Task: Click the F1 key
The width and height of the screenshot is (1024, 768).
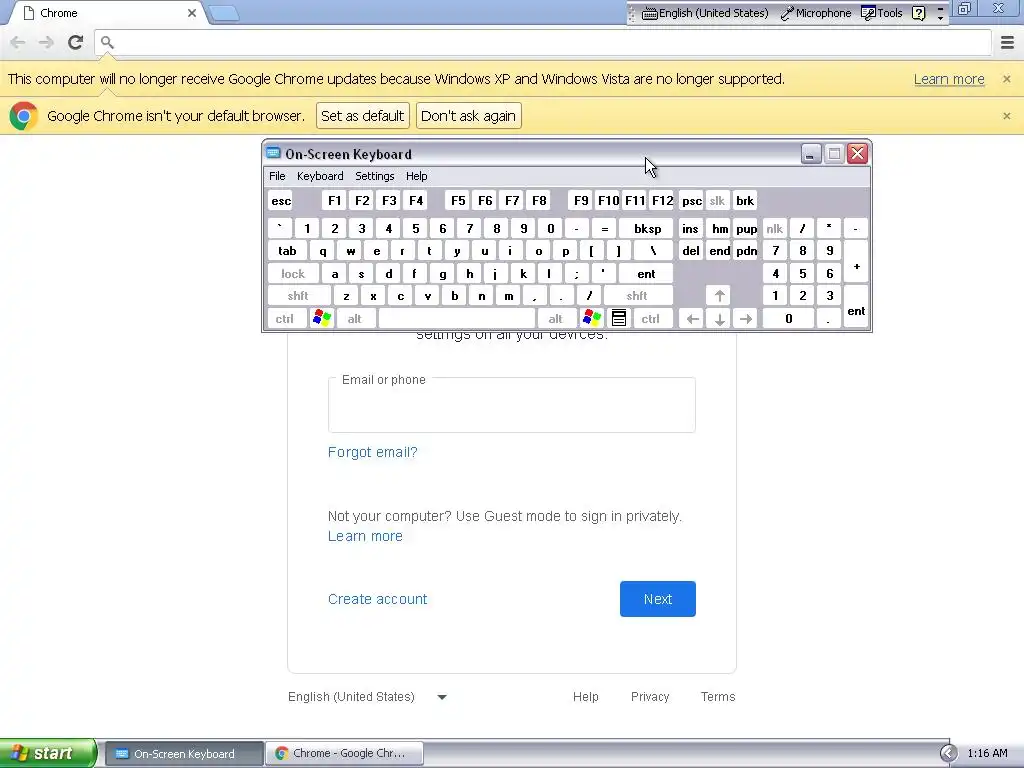Action: click(x=334, y=200)
